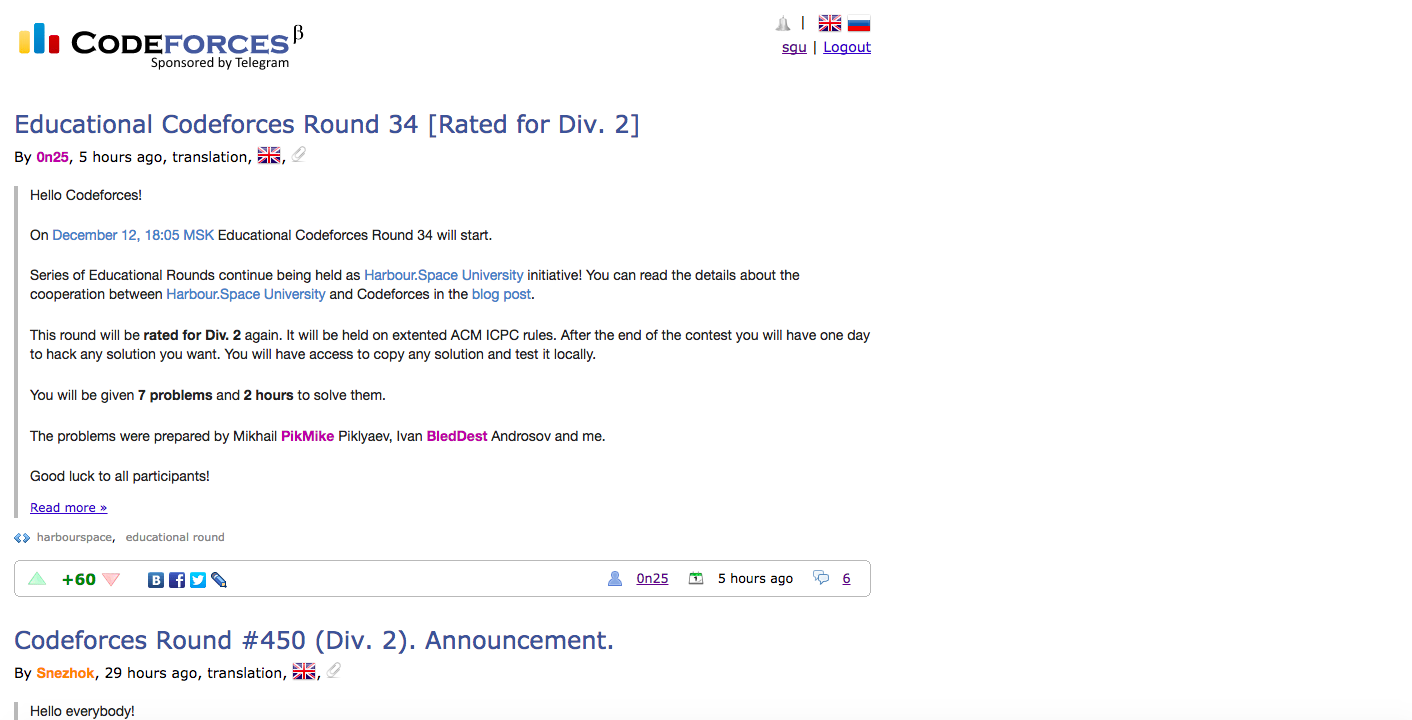This screenshot has width=1412, height=720.
Task: Open PikMike's profile
Action: click(308, 436)
